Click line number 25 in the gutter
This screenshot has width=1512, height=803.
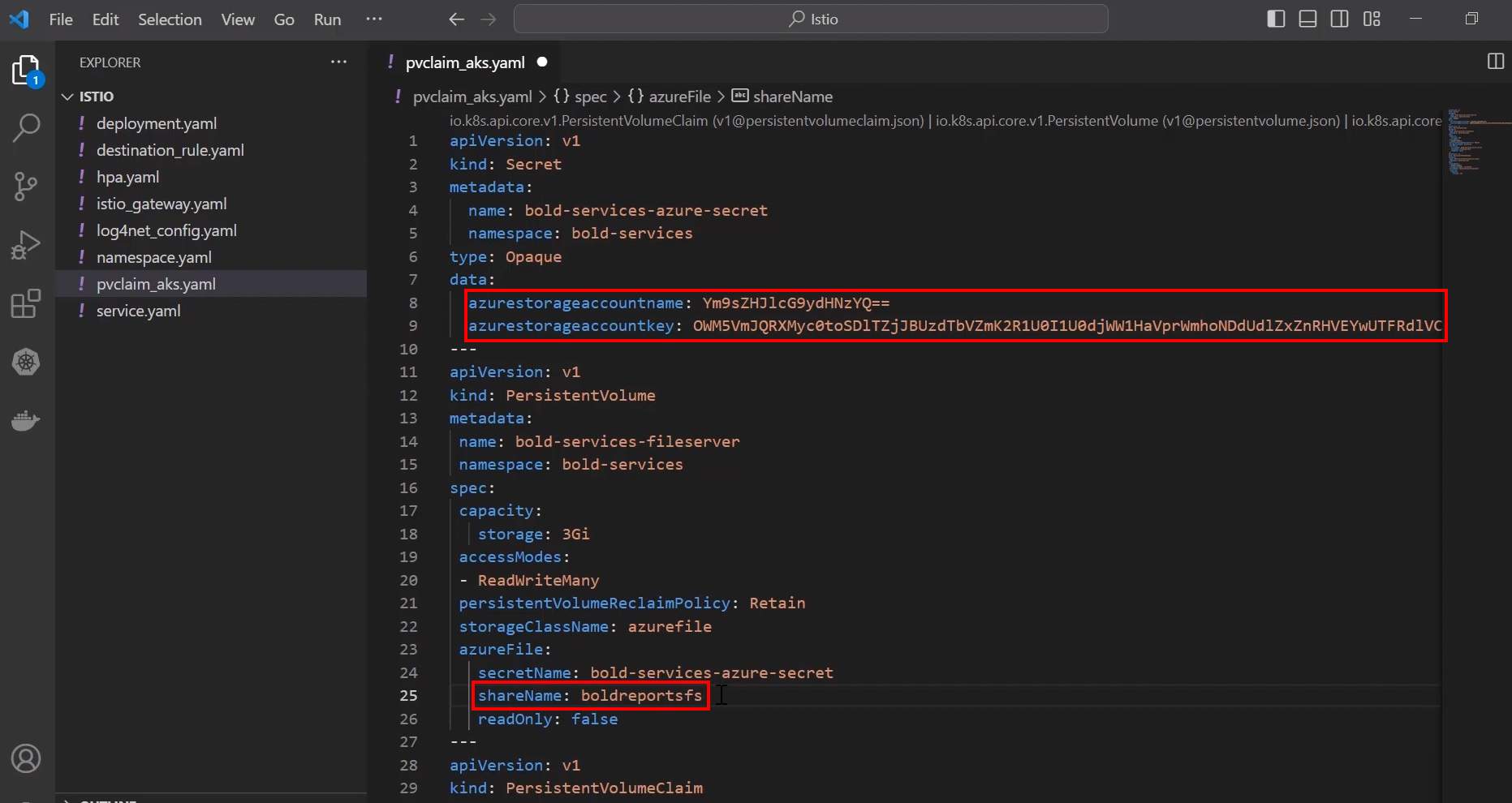pyautogui.click(x=408, y=695)
